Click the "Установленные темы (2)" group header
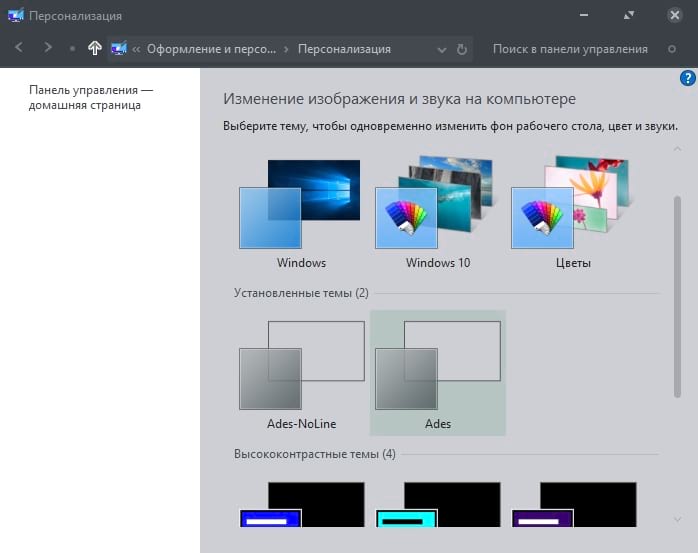Screen dimensions: 698x553 301,293
